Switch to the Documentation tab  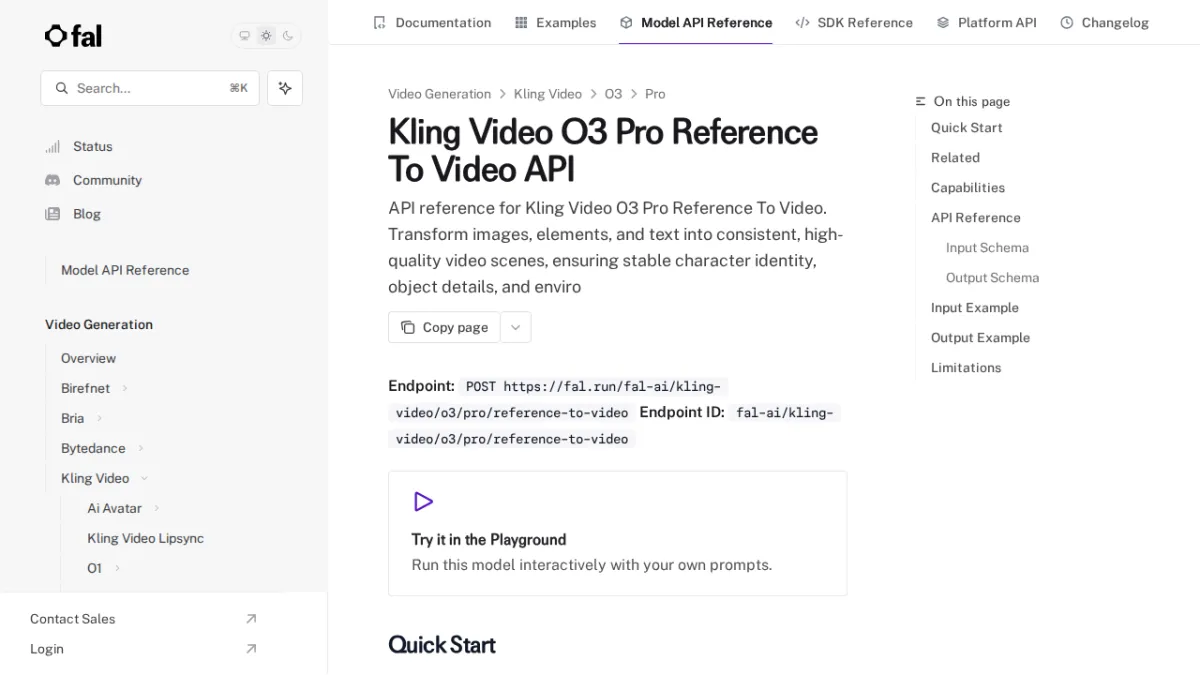(432, 22)
